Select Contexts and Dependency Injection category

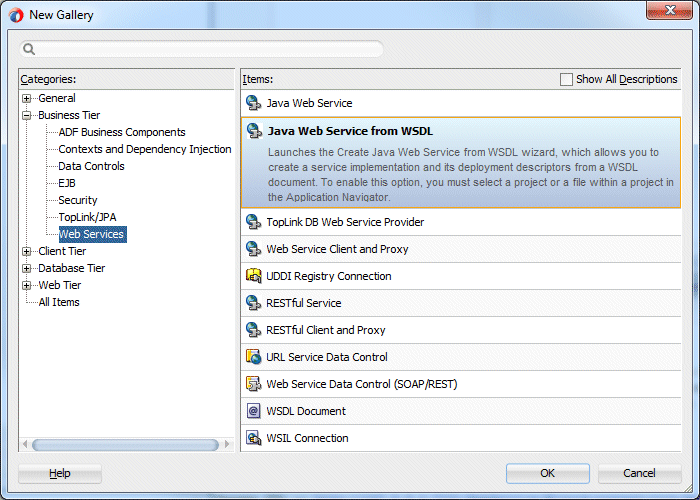coord(145,149)
